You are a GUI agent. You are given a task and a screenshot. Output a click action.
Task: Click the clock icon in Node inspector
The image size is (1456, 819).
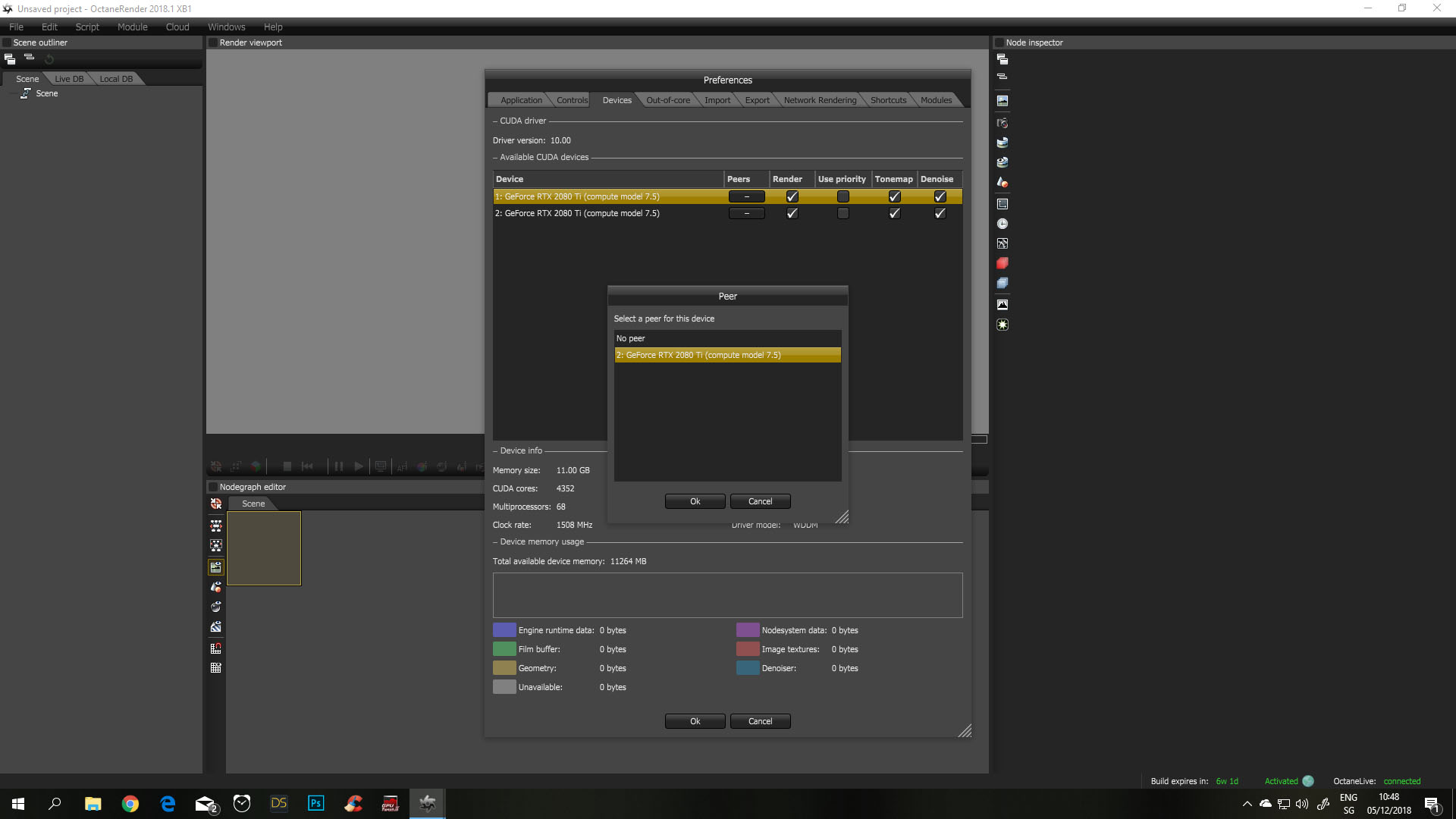1002,224
